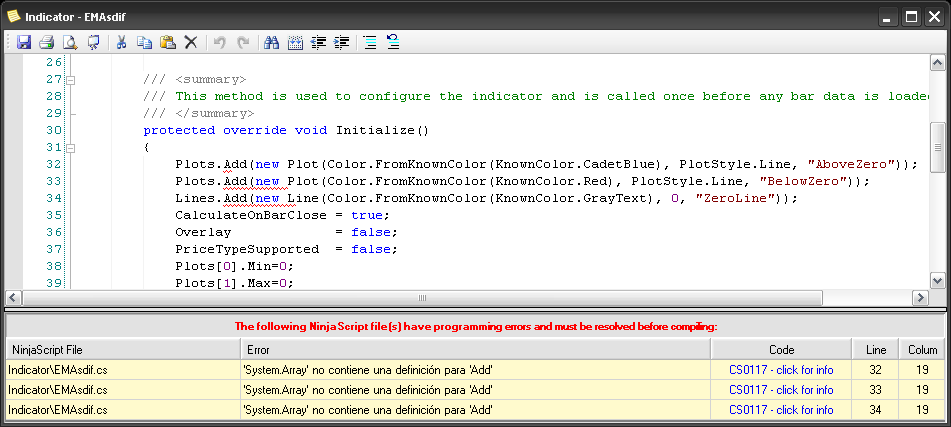Click the Delete X icon

[191, 42]
